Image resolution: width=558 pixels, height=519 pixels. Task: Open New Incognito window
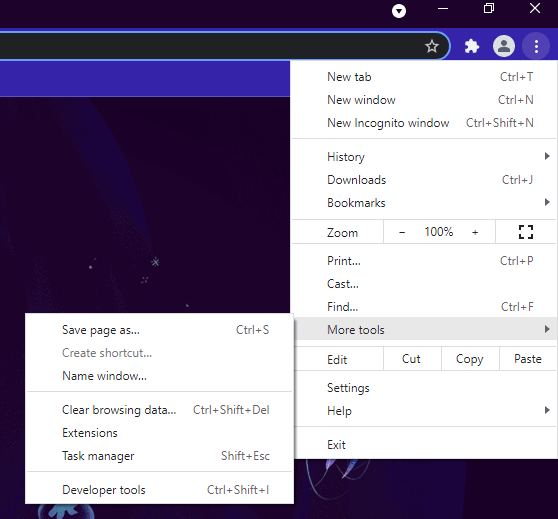pyautogui.click(x=424, y=123)
